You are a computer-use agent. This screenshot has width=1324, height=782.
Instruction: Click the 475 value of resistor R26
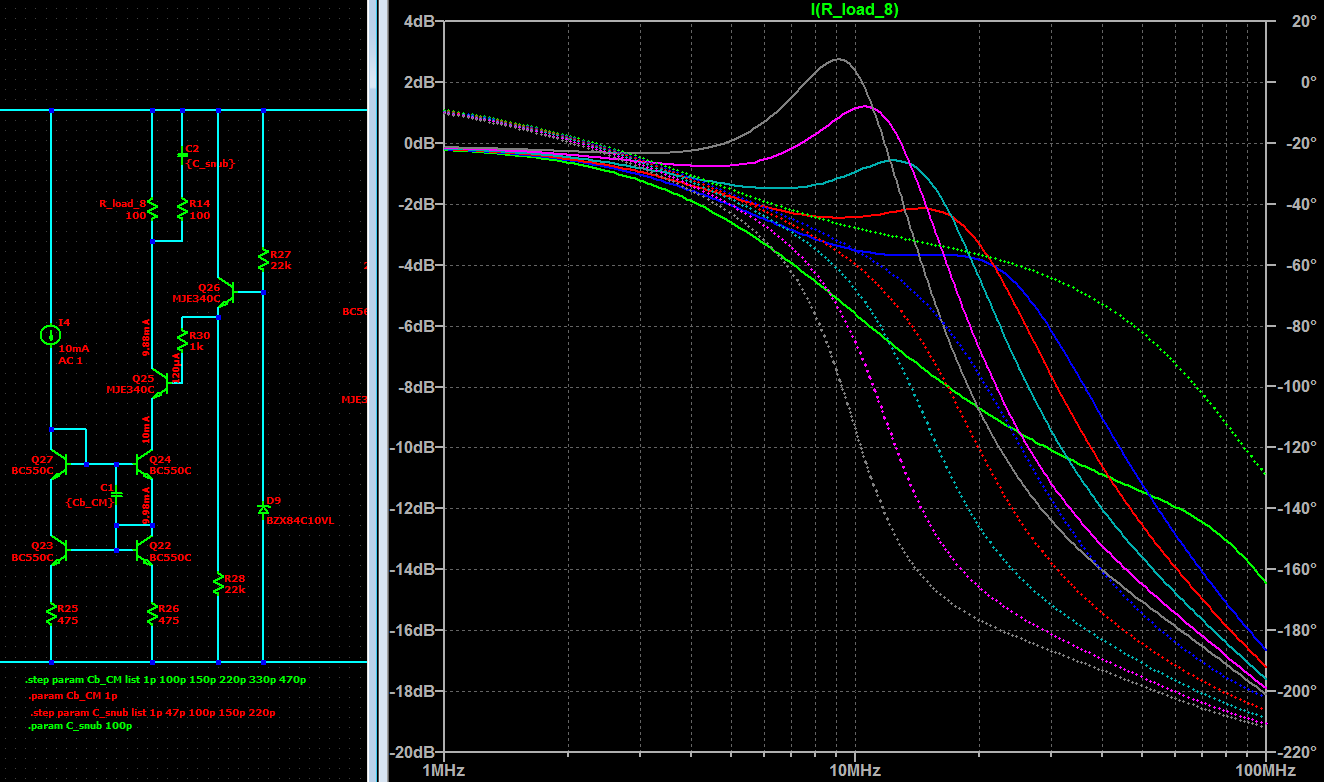tap(169, 620)
